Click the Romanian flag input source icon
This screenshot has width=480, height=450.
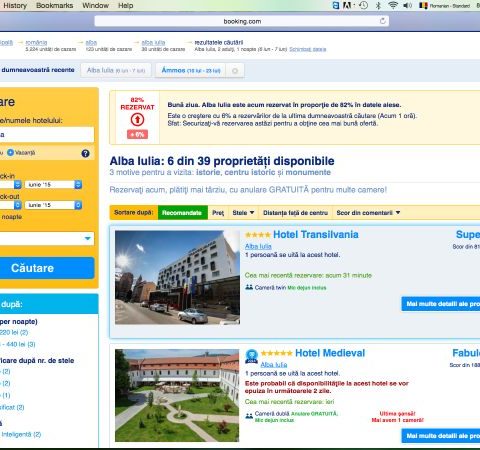[423, 5]
